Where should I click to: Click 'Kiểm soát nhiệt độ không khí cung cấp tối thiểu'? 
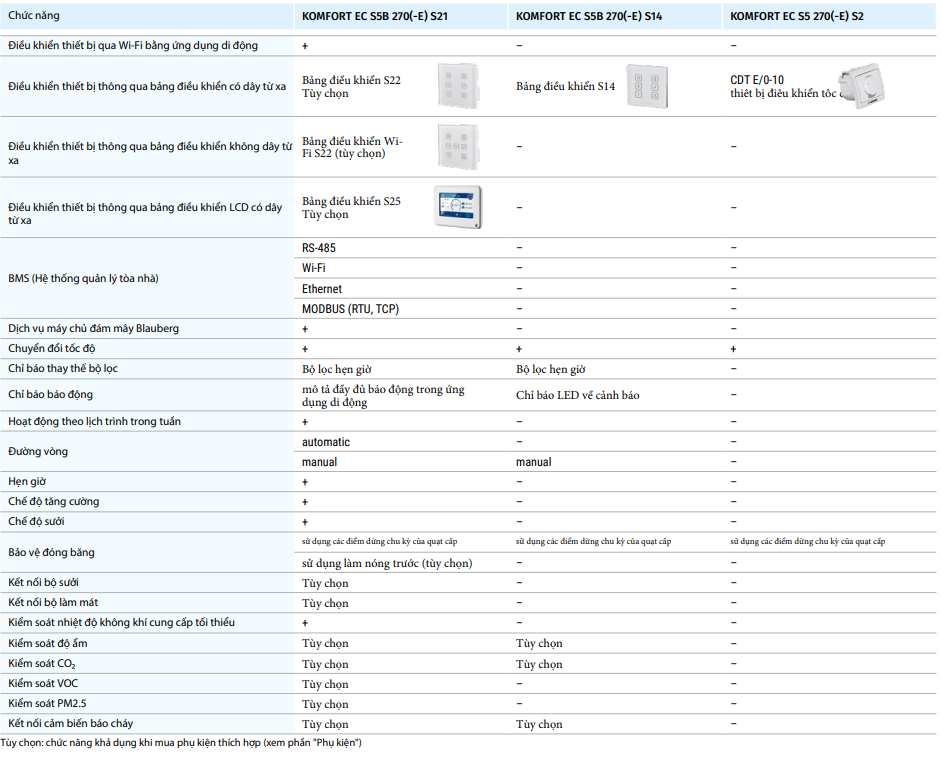[121, 622]
